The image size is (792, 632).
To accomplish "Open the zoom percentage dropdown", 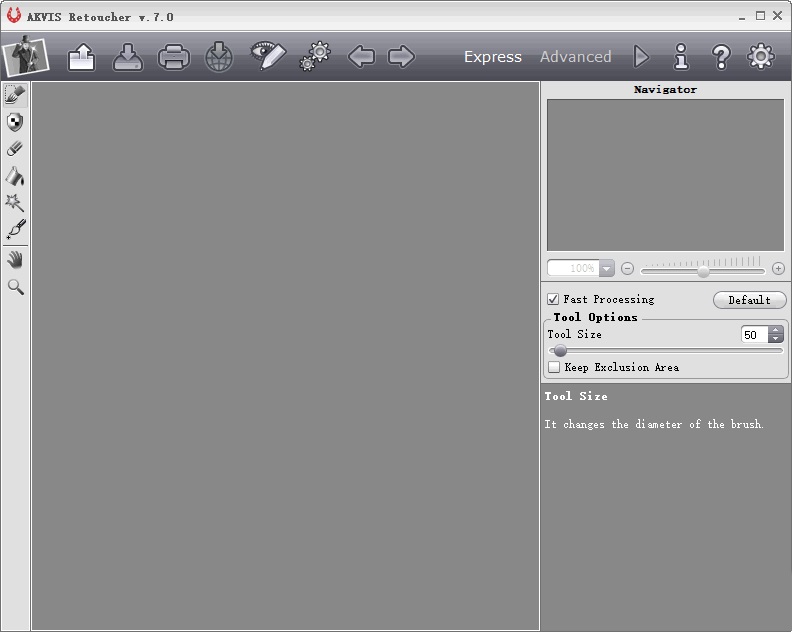I will 607,268.
